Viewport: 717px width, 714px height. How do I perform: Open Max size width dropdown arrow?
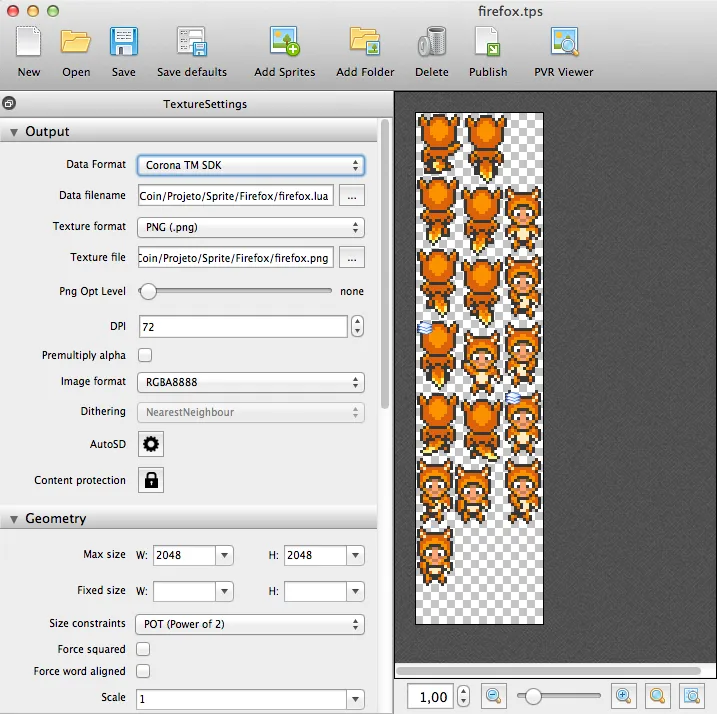click(x=225, y=555)
